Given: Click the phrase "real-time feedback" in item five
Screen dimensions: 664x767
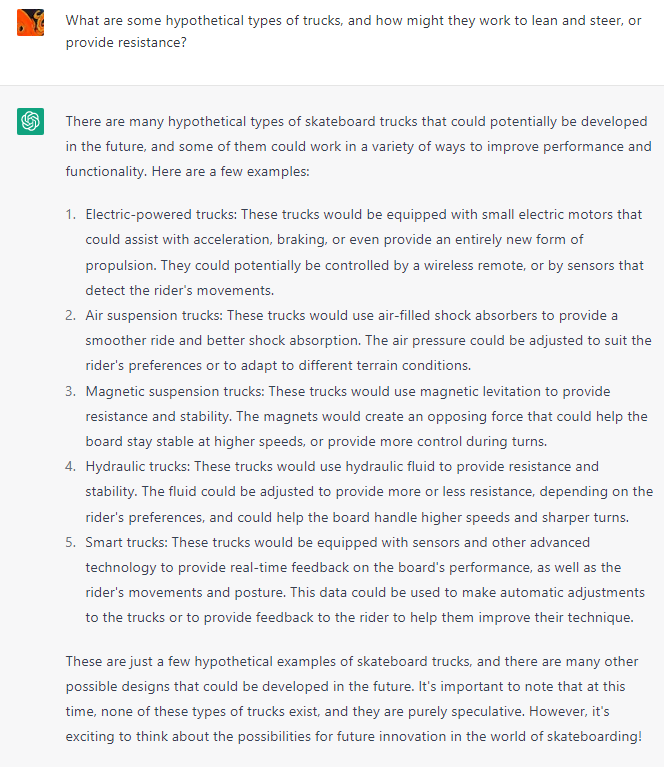Looking at the screenshot, I should [x=280, y=567].
